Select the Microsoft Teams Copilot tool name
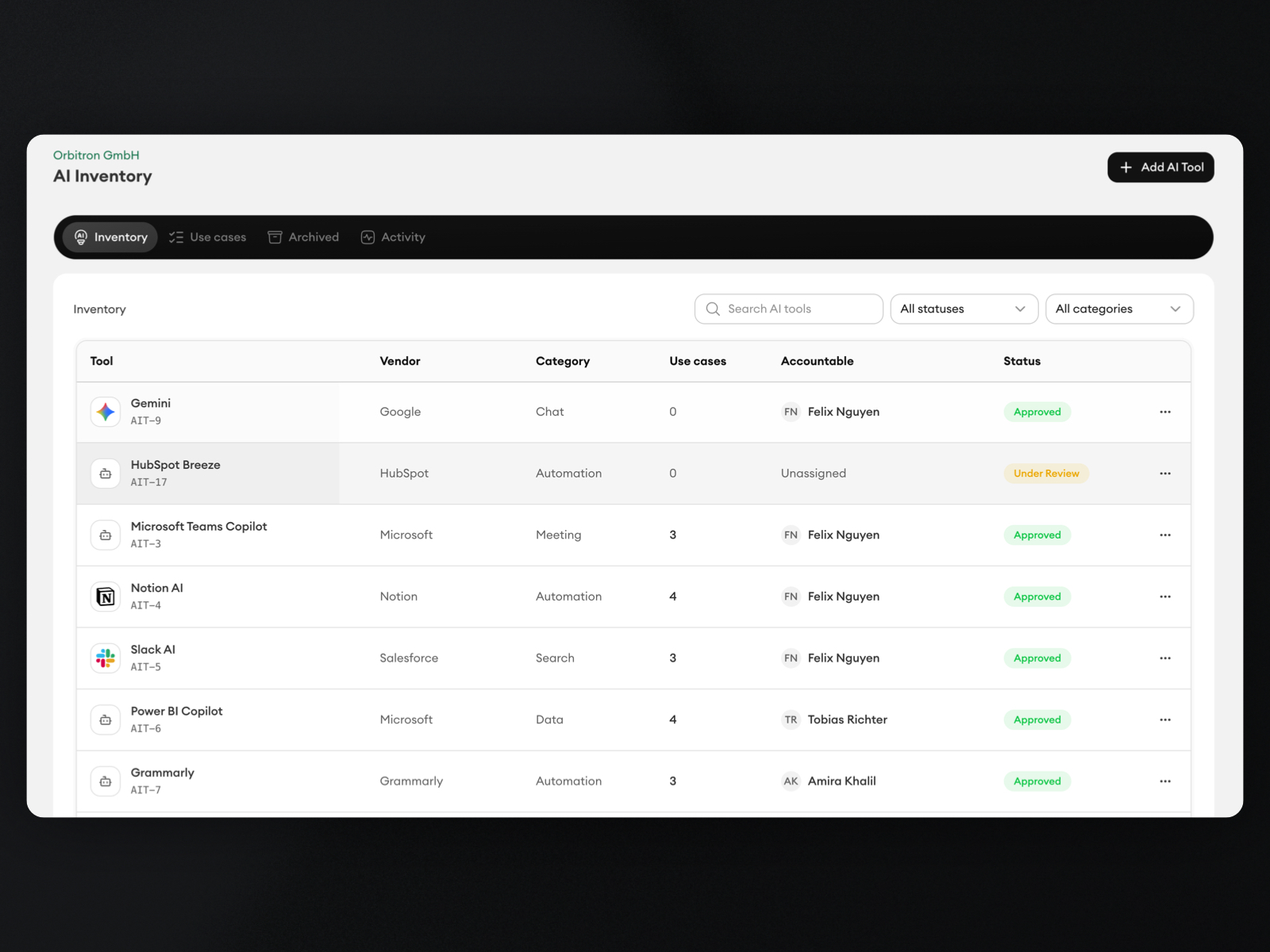The height and width of the screenshot is (952, 1270). click(x=198, y=527)
